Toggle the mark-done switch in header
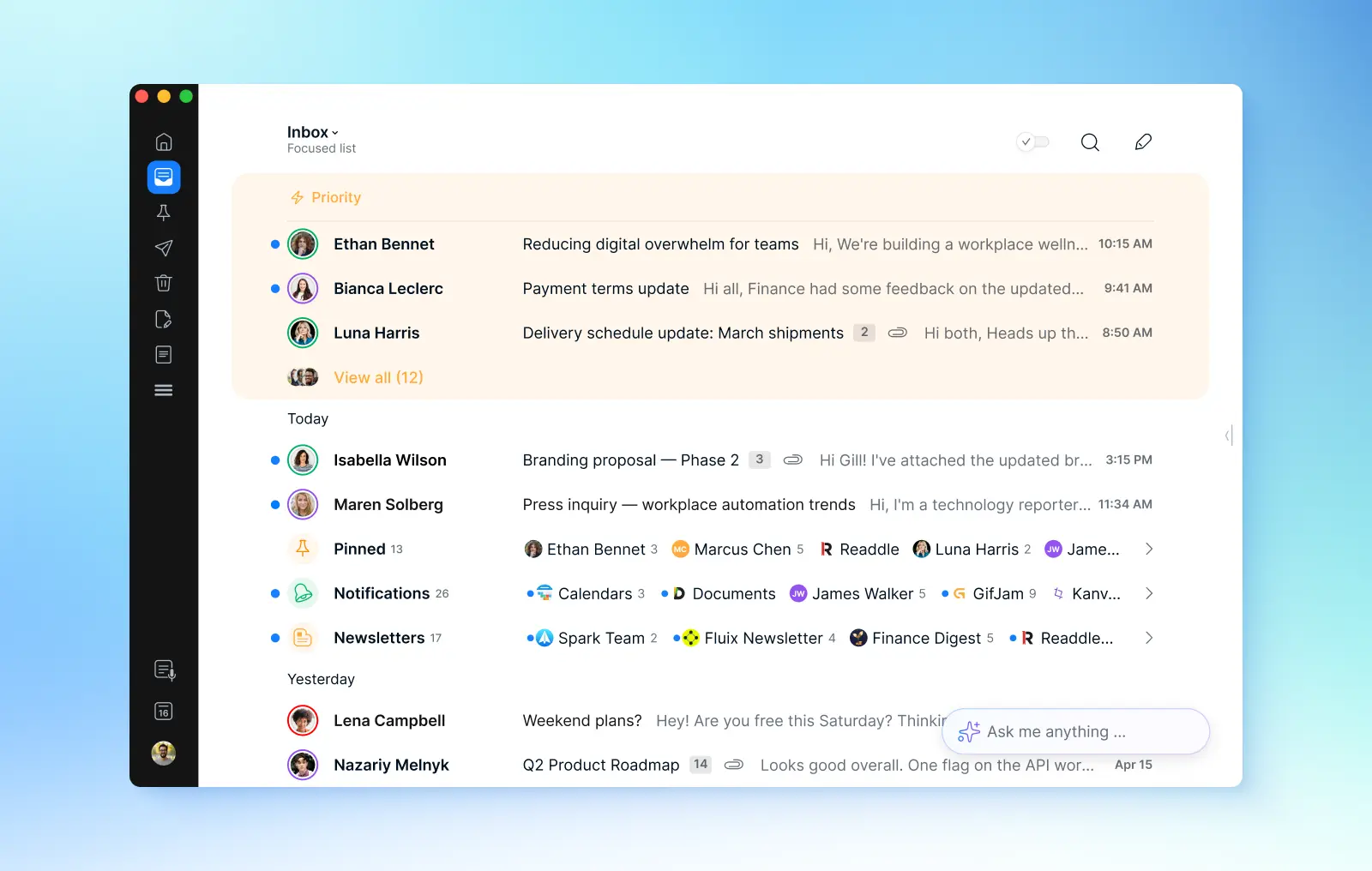1372x871 pixels. click(x=1033, y=142)
